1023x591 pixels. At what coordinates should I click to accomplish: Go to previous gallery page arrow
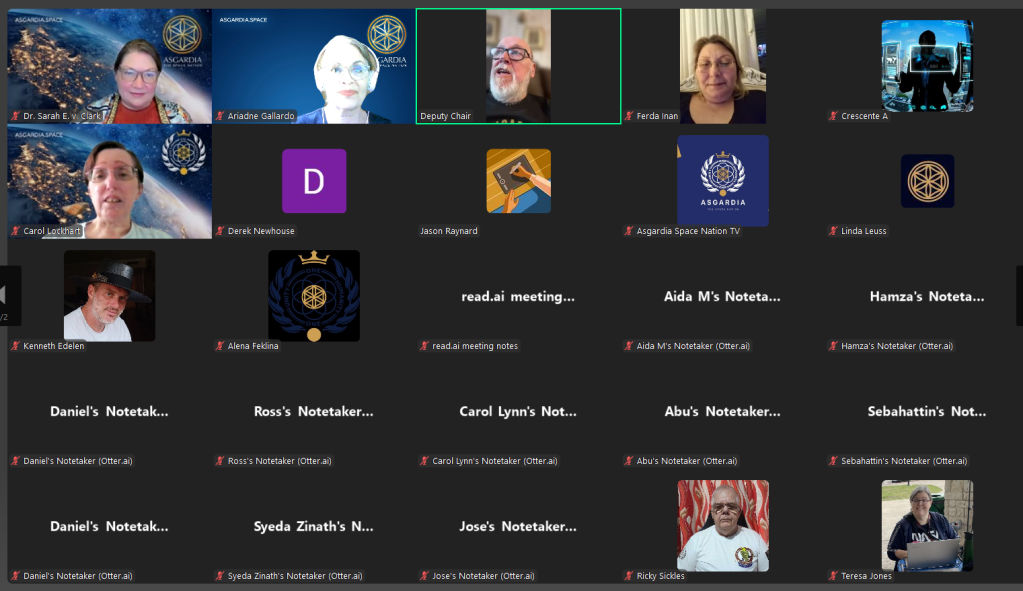click(x=5, y=295)
